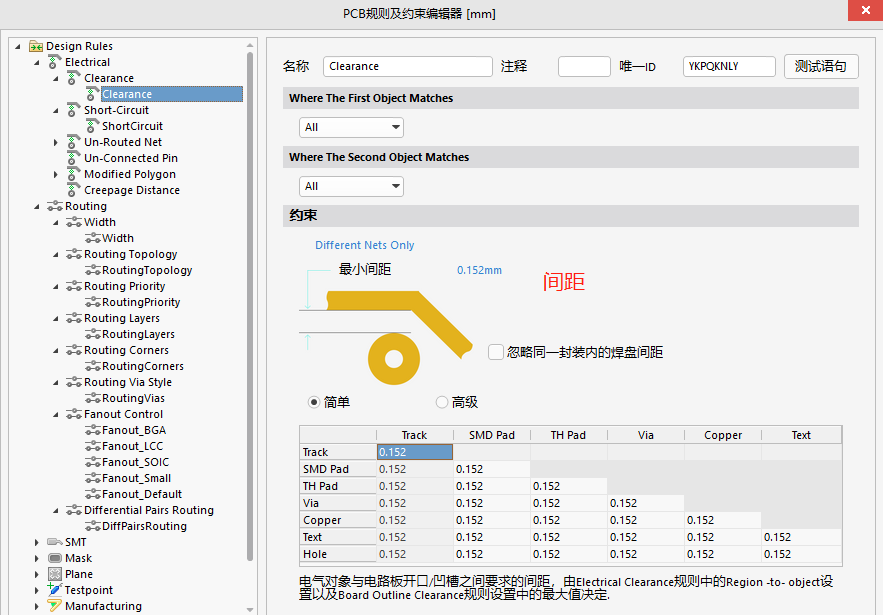Screen dimensions: 883x615
Task: Click the Short-Circuit group icon
Action: [72, 110]
